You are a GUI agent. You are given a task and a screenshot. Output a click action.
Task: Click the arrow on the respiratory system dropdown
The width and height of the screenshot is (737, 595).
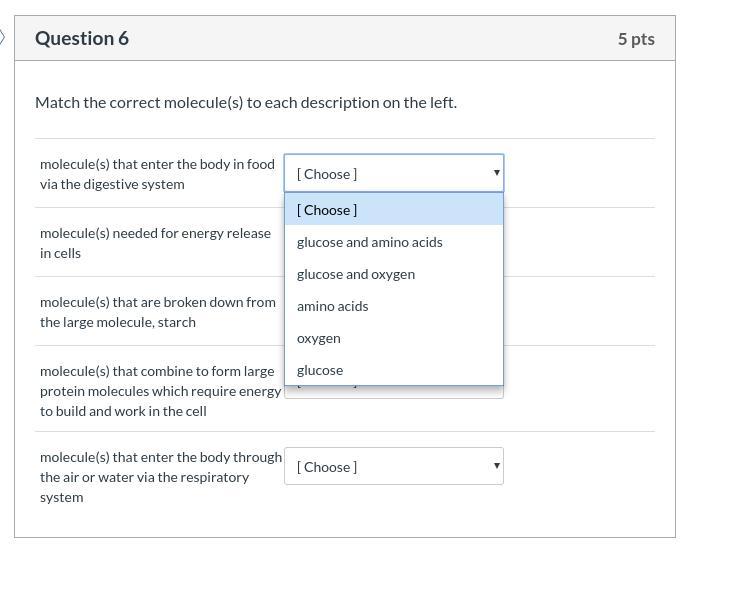tap(496, 466)
